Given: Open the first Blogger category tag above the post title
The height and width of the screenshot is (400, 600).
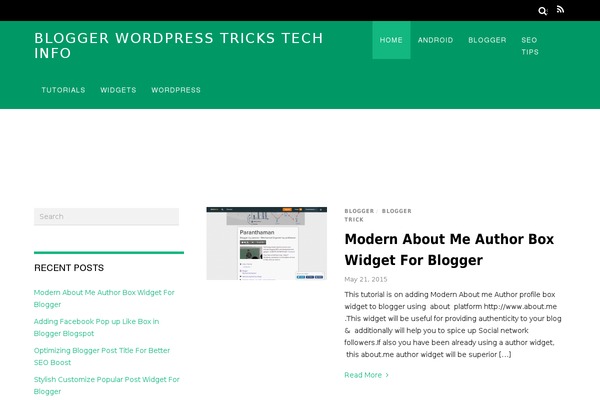Looking at the screenshot, I should pos(359,211).
